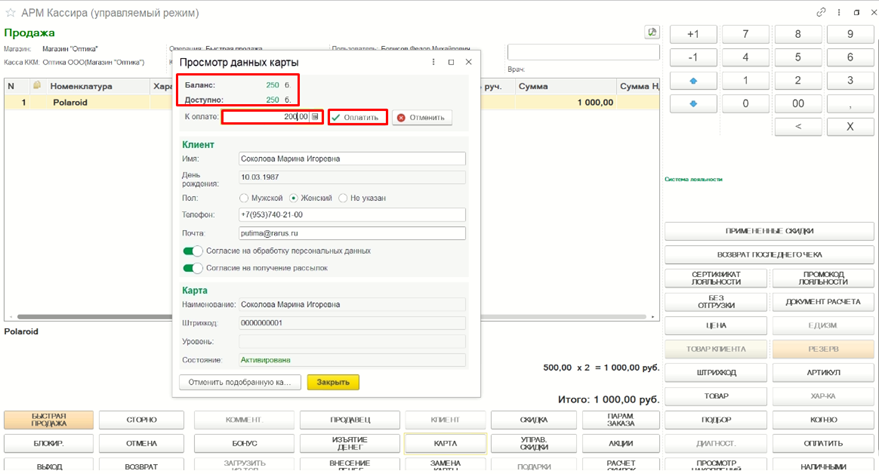Tap keypad double zero 00

tap(798, 104)
